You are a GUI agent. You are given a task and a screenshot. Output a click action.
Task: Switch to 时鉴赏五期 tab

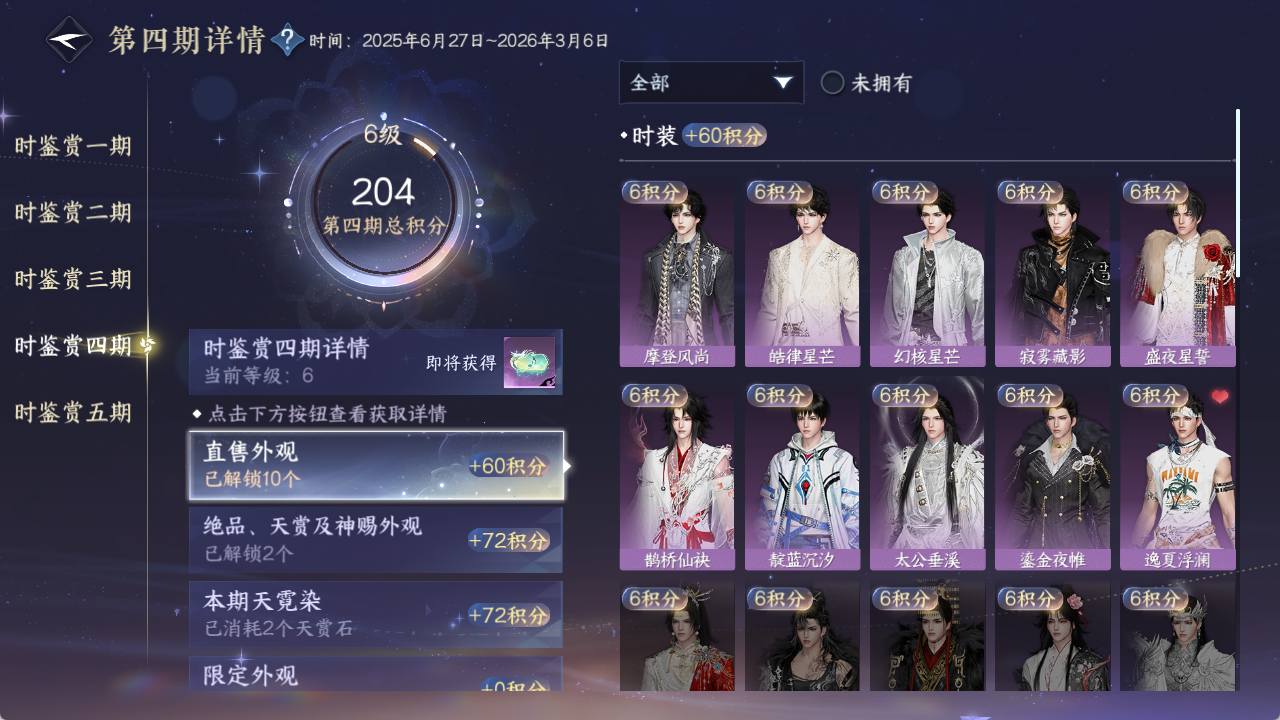(73, 412)
